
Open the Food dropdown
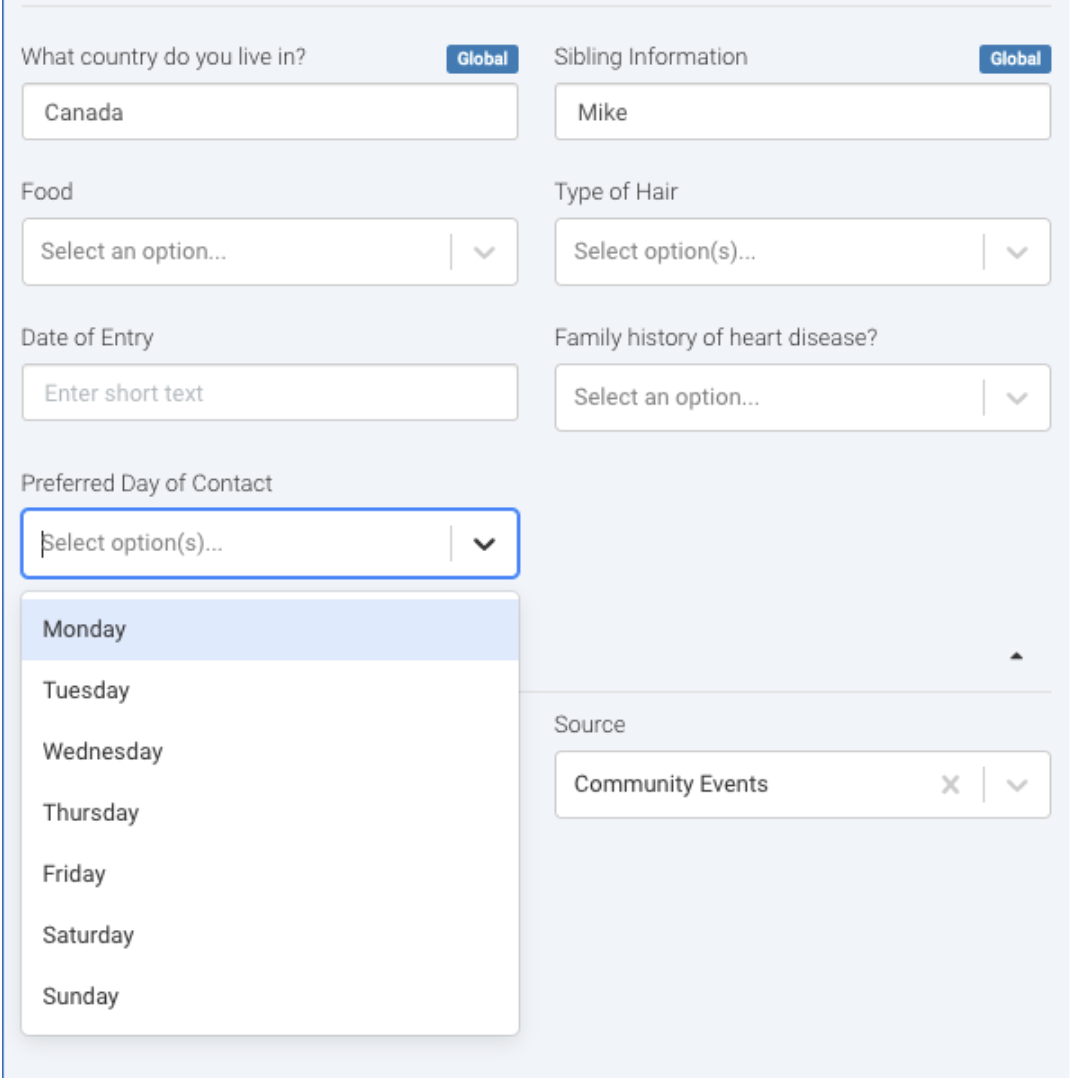(x=484, y=252)
